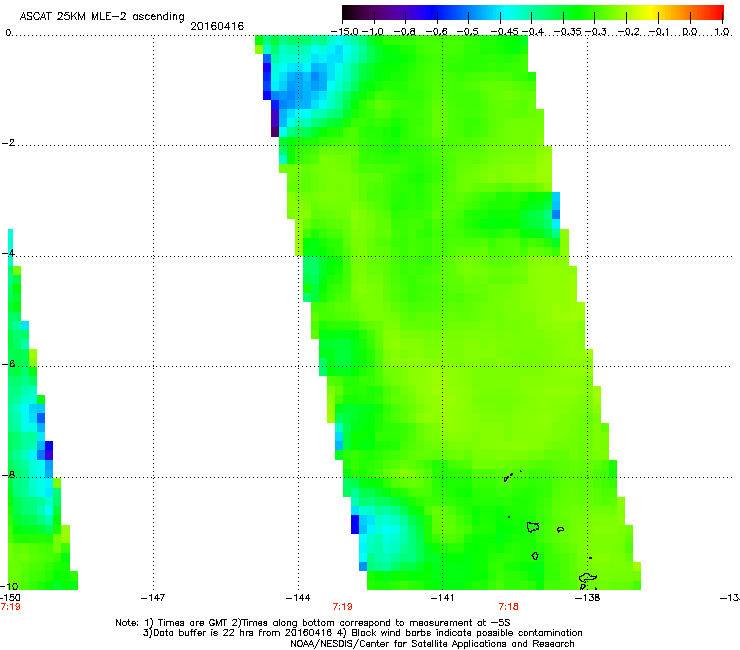Viewport: 740px width, 650px height.
Task: Click the color bar label -0.1
Action: pyautogui.click(x=659, y=32)
